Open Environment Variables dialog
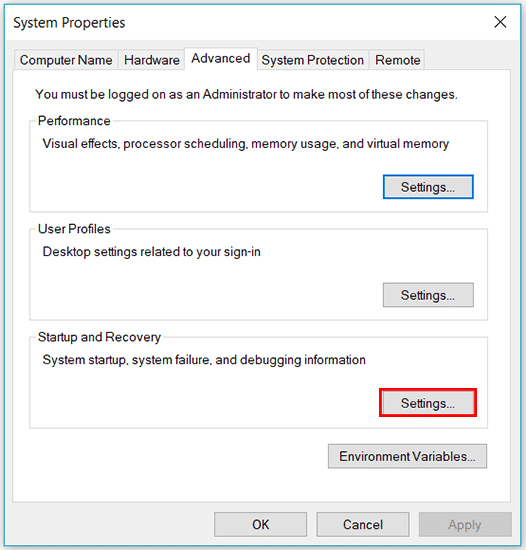Image resolution: width=526 pixels, height=550 pixels. point(407,456)
